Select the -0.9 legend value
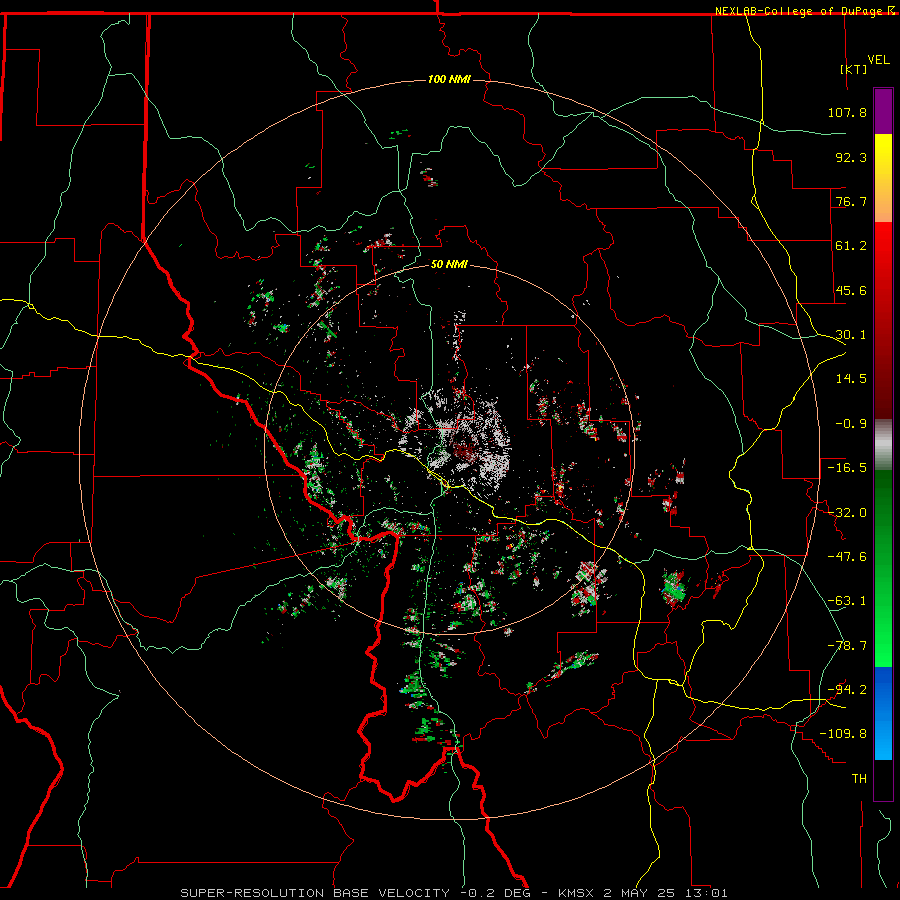900x900 pixels. point(851,424)
